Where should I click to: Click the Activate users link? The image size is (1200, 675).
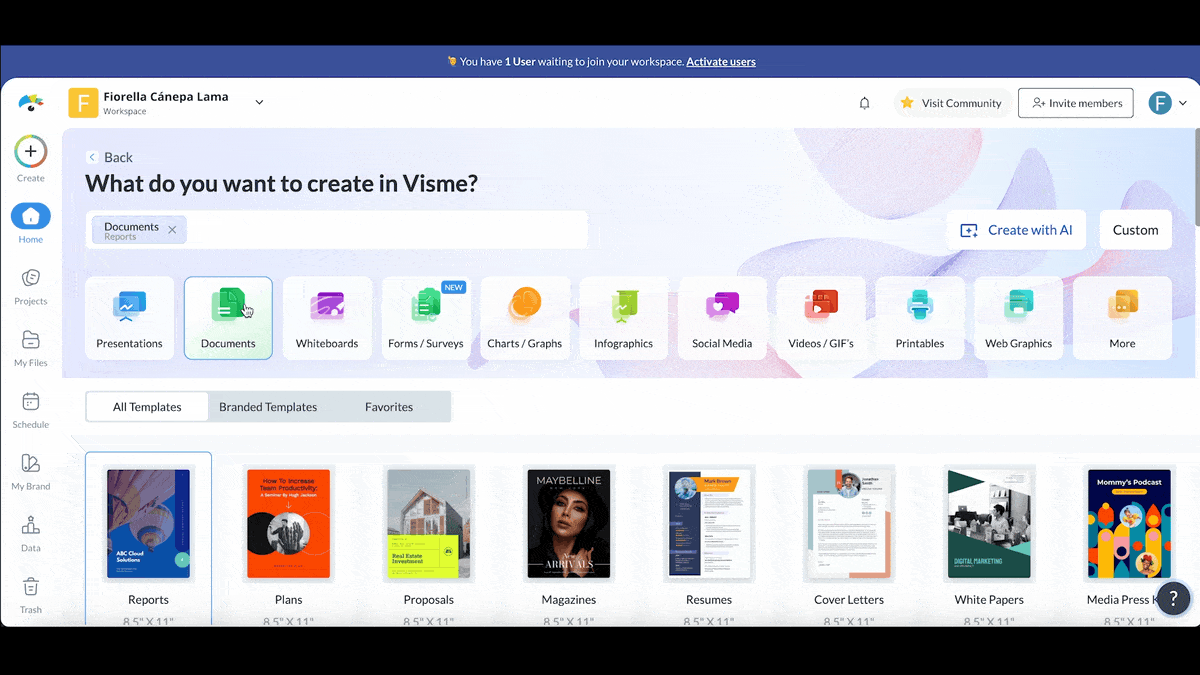click(720, 62)
